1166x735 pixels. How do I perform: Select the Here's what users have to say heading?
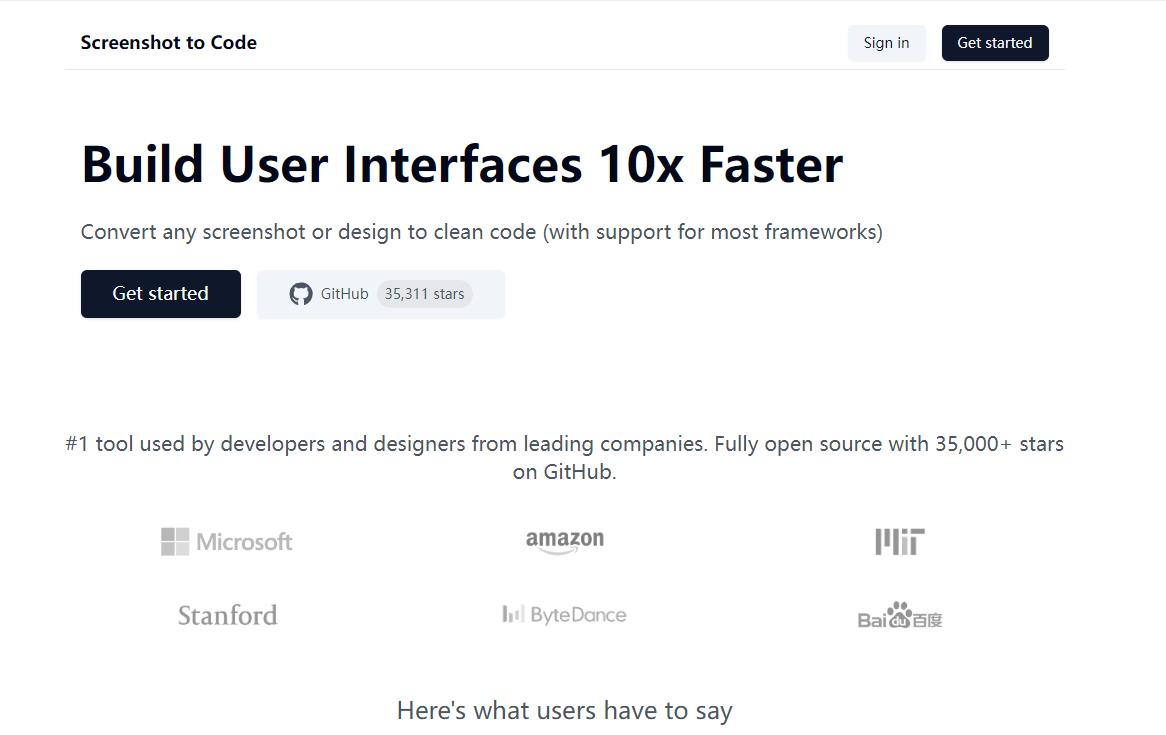[564, 711]
